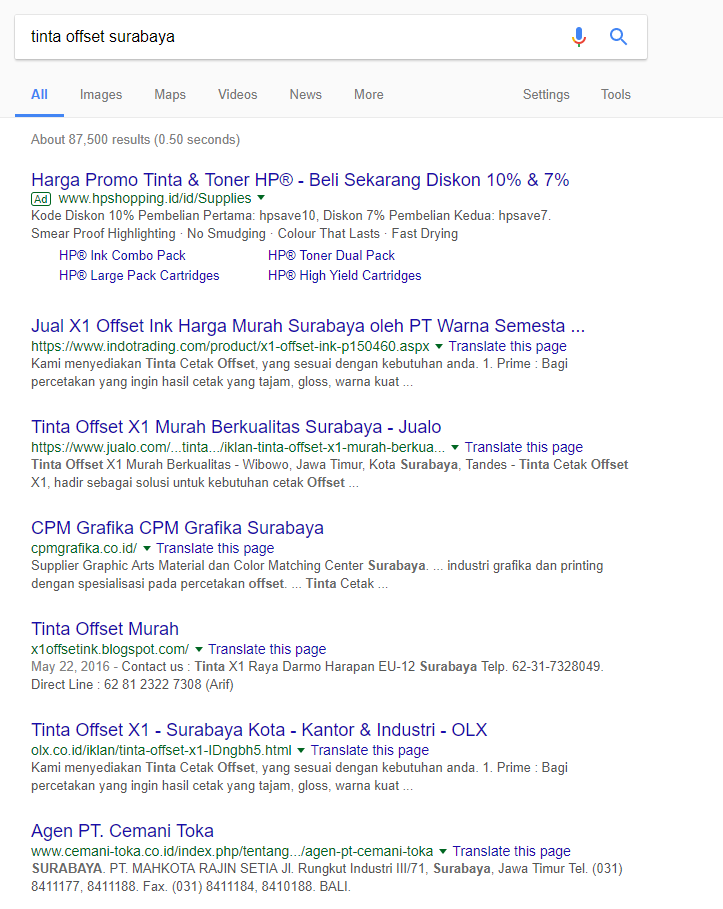Open the HP Toner Dual Pack sitelink
This screenshot has width=723, height=909.
[331, 256]
